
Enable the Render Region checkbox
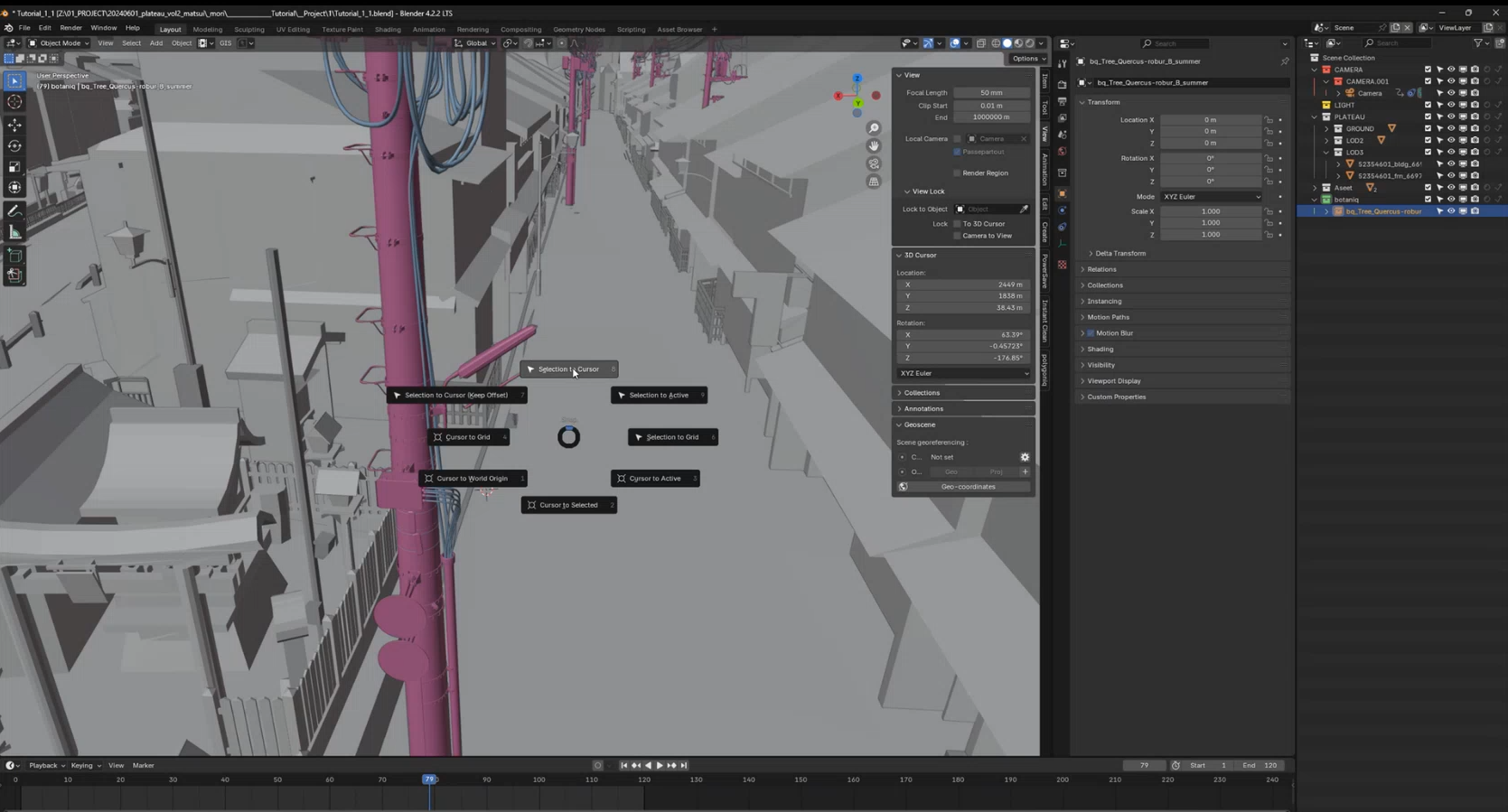click(x=957, y=173)
